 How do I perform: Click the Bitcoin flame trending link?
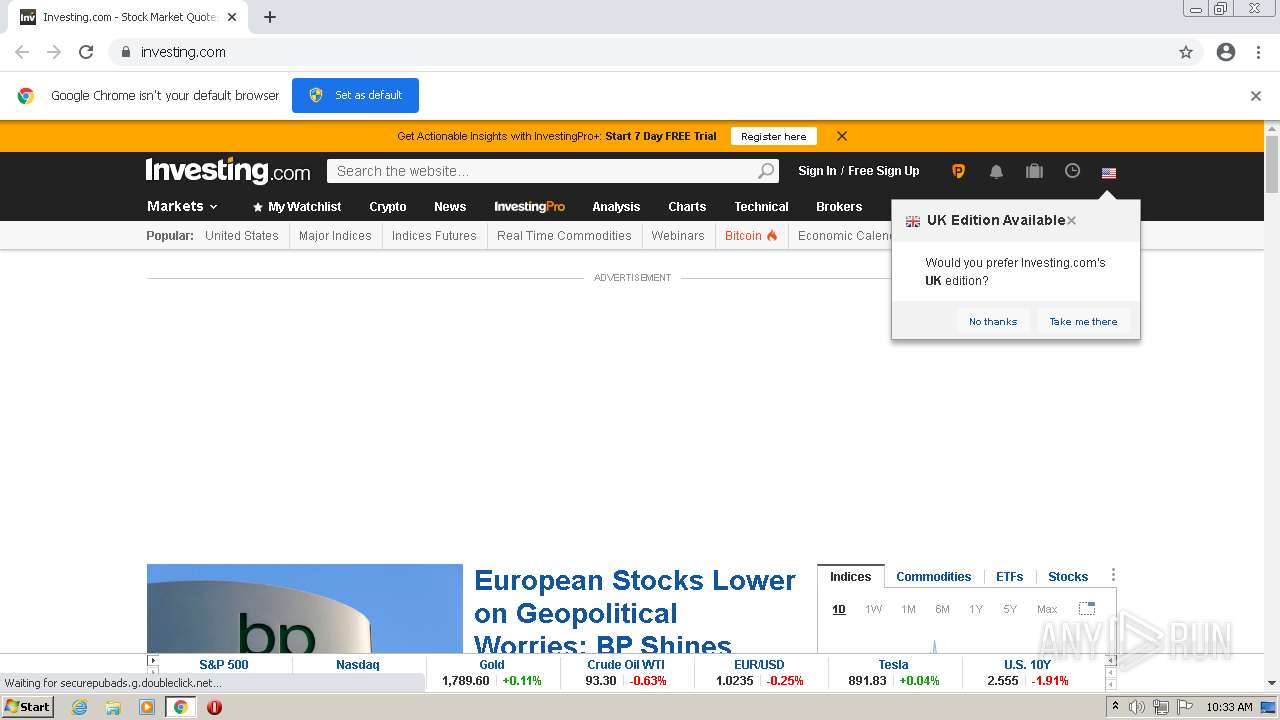pyautogui.click(x=751, y=236)
